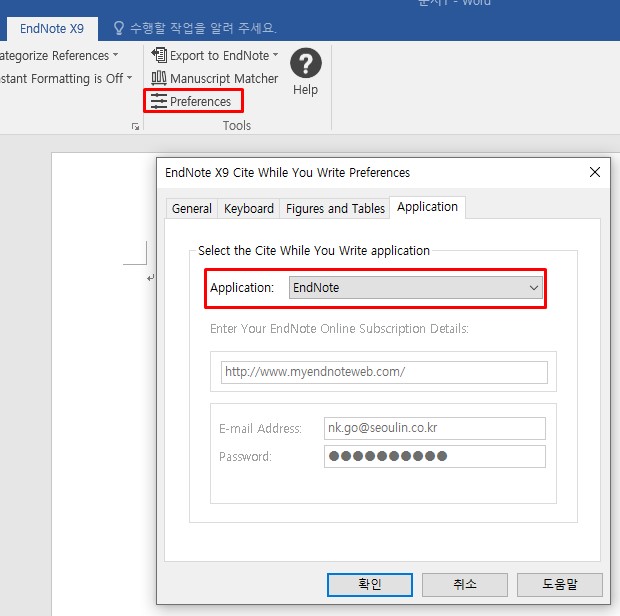The width and height of the screenshot is (620, 616).
Task: Click the myendnoteweb URL field
Action: 384,372
